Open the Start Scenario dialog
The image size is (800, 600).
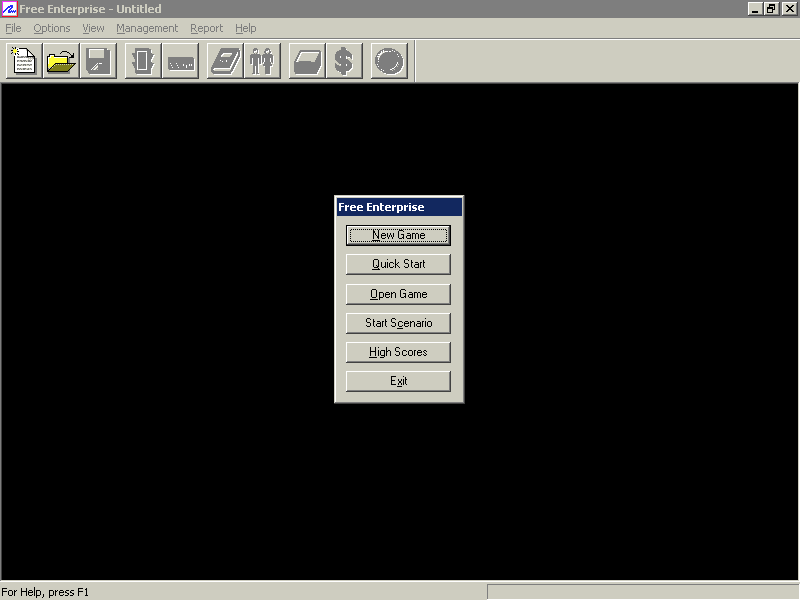tap(398, 322)
